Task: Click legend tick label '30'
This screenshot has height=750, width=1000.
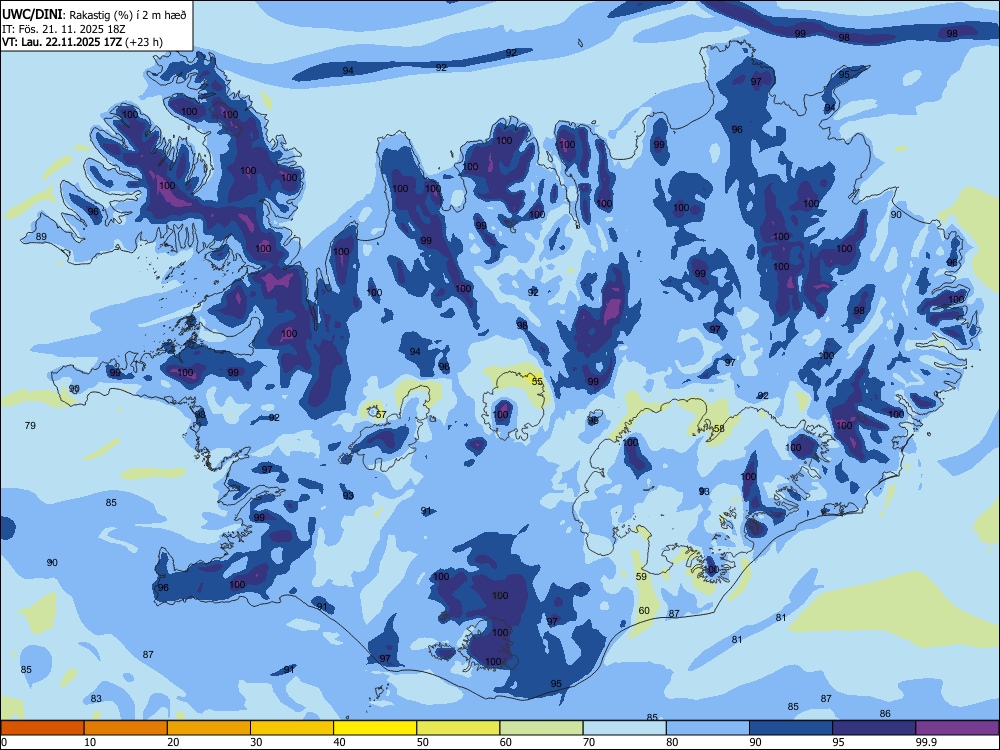Action: coord(256,742)
